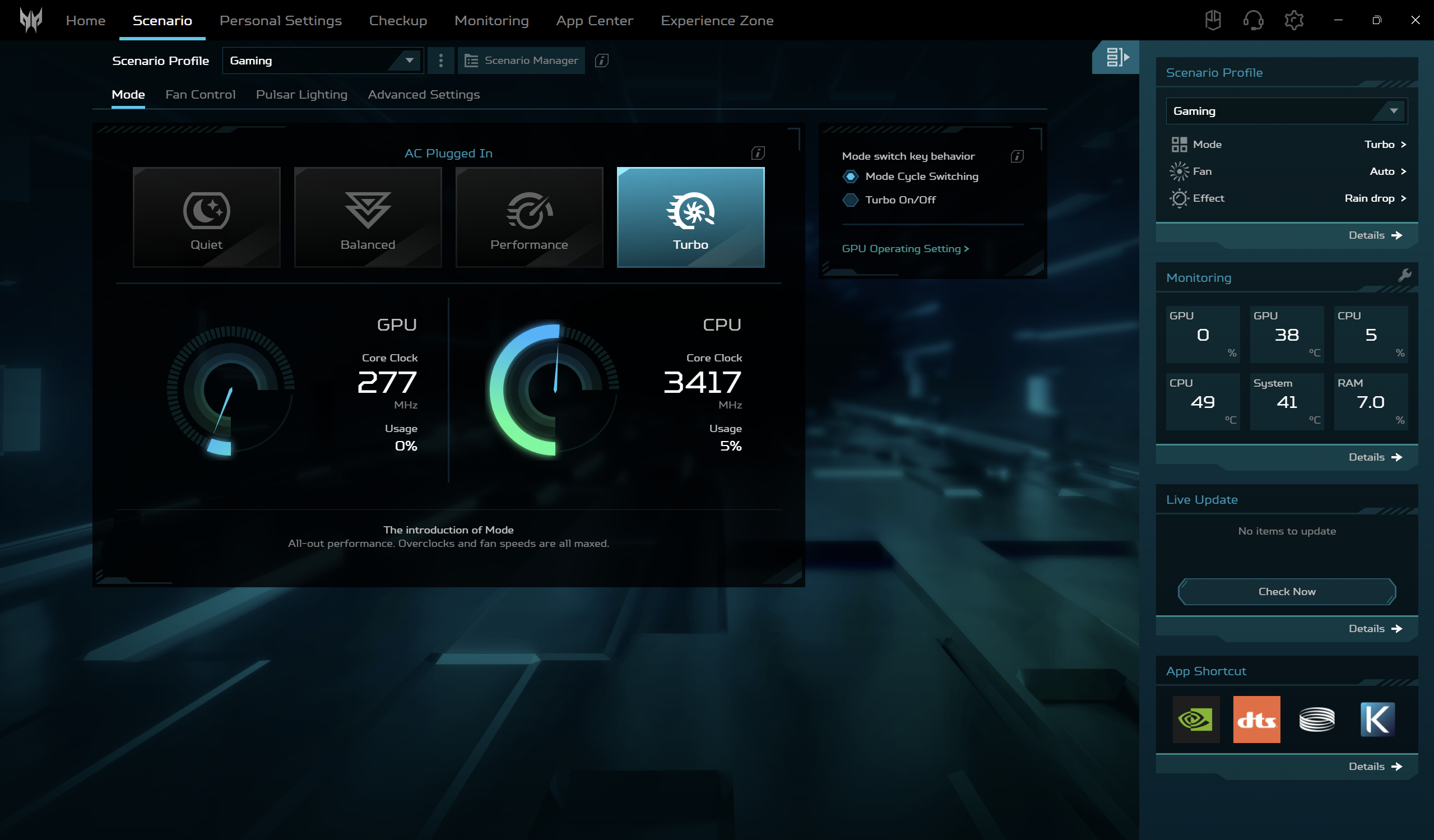1434x840 pixels.
Task: Click the RAM 7.0 percent tile
Action: [1370, 402]
